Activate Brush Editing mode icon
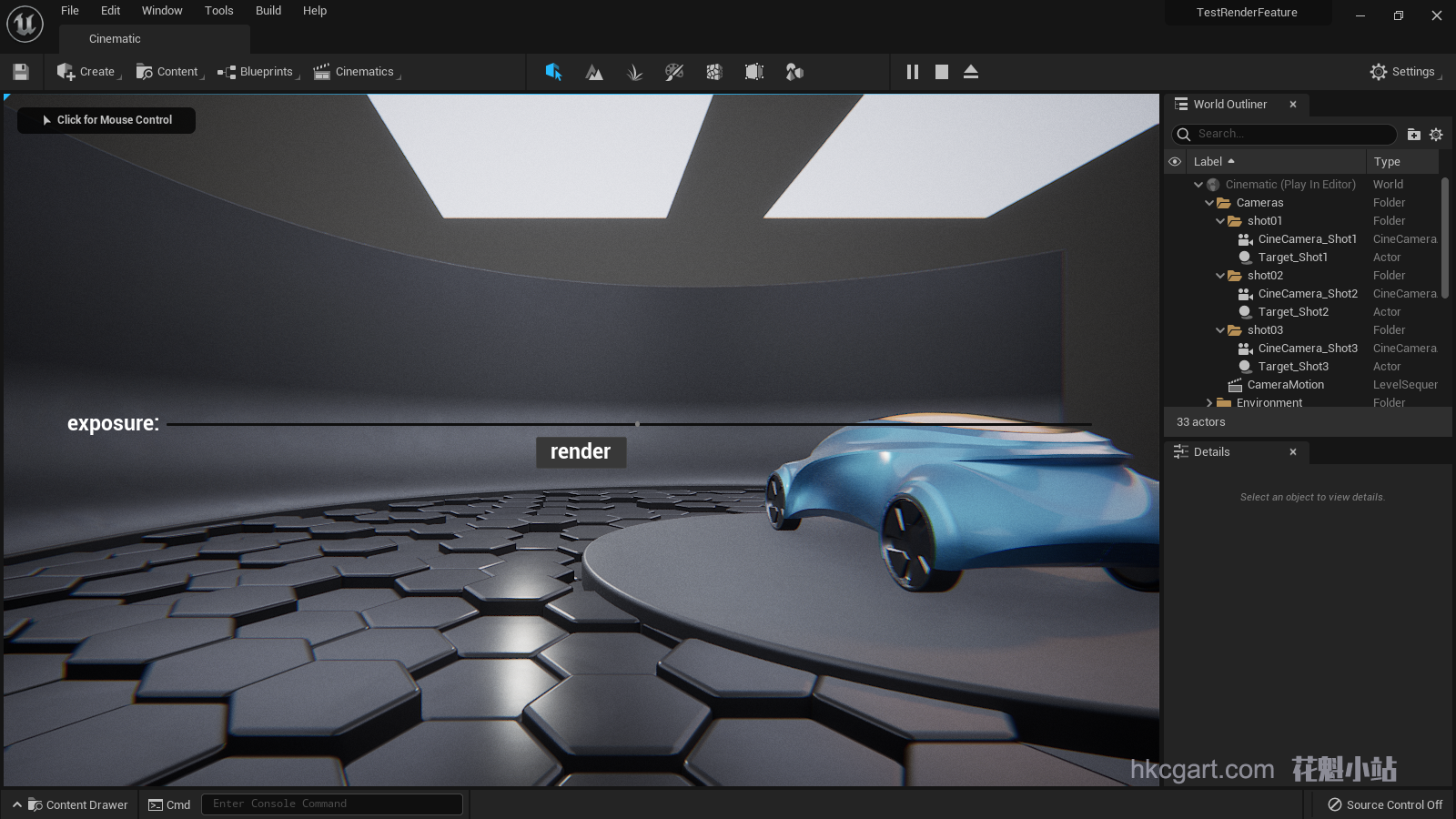The image size is (1456, 819). click(754, 72)
